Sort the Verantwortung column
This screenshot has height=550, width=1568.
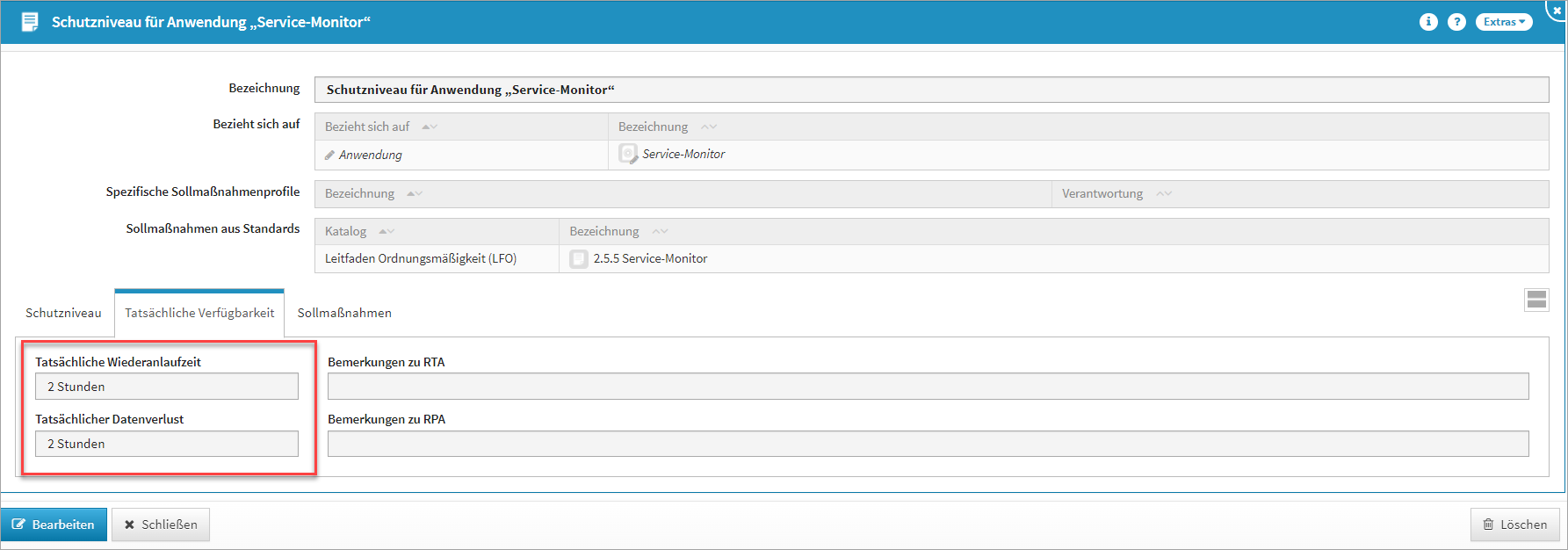click(1164, 193)
